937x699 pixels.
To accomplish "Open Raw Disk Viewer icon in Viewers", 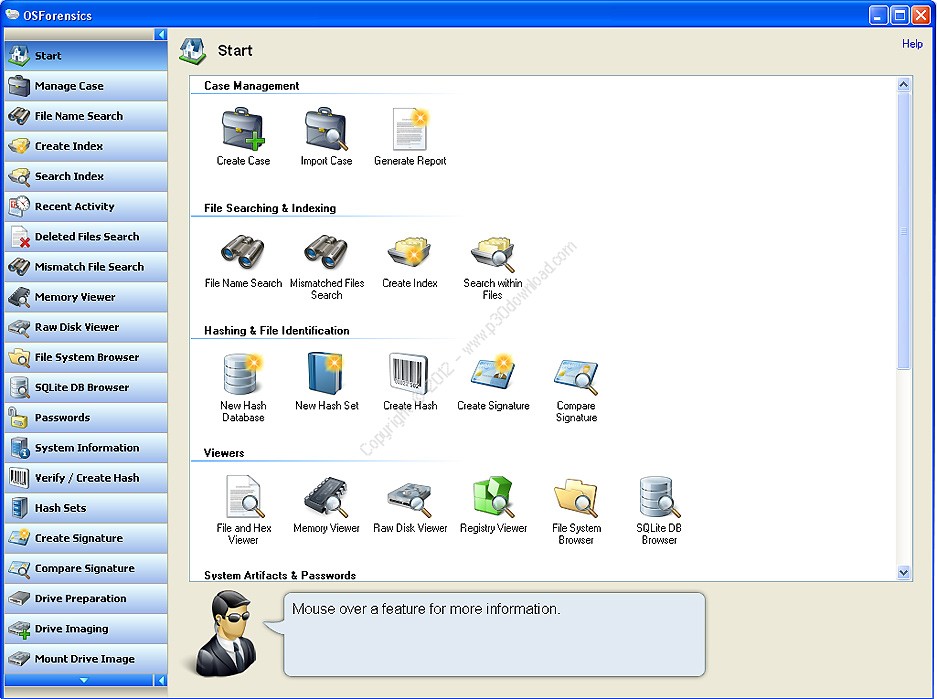I will click(x=410, y=498).
